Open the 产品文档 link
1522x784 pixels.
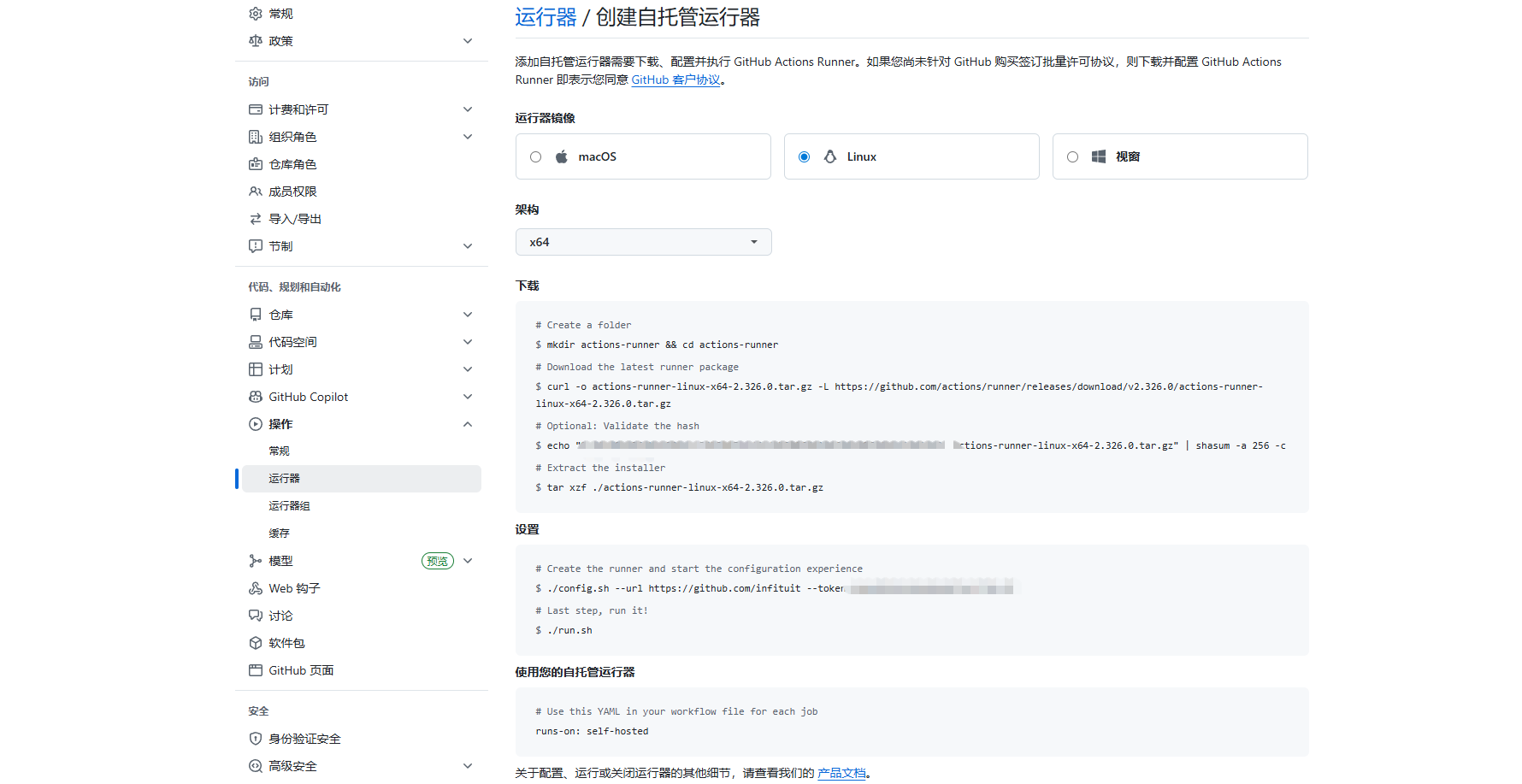[841, 773]
